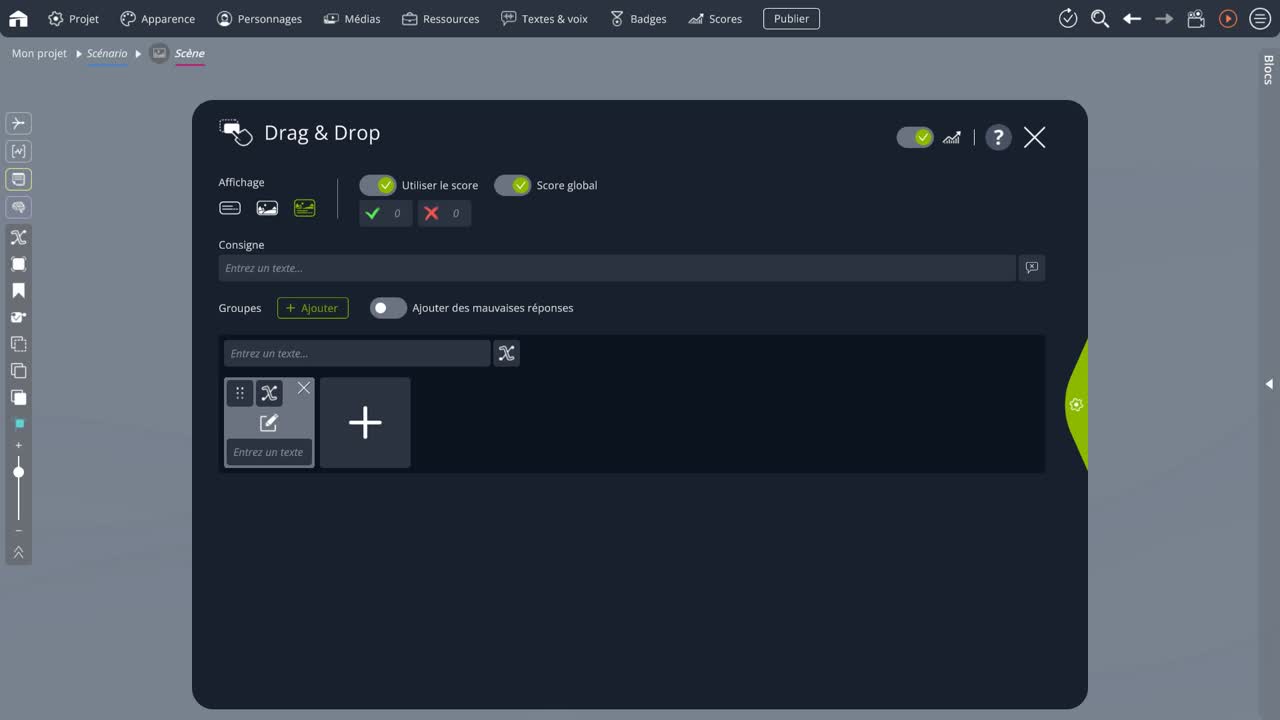The width and height of the screenshot is (1280, 720).
Task: Click the zoom minus sign below slider
Action: click(18, 530)
